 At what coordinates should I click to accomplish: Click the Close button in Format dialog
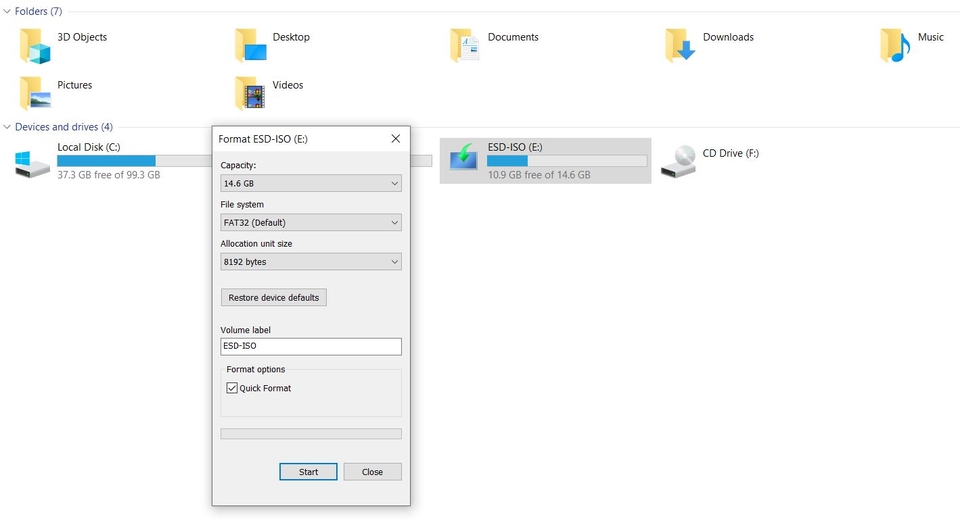(372, 472)
